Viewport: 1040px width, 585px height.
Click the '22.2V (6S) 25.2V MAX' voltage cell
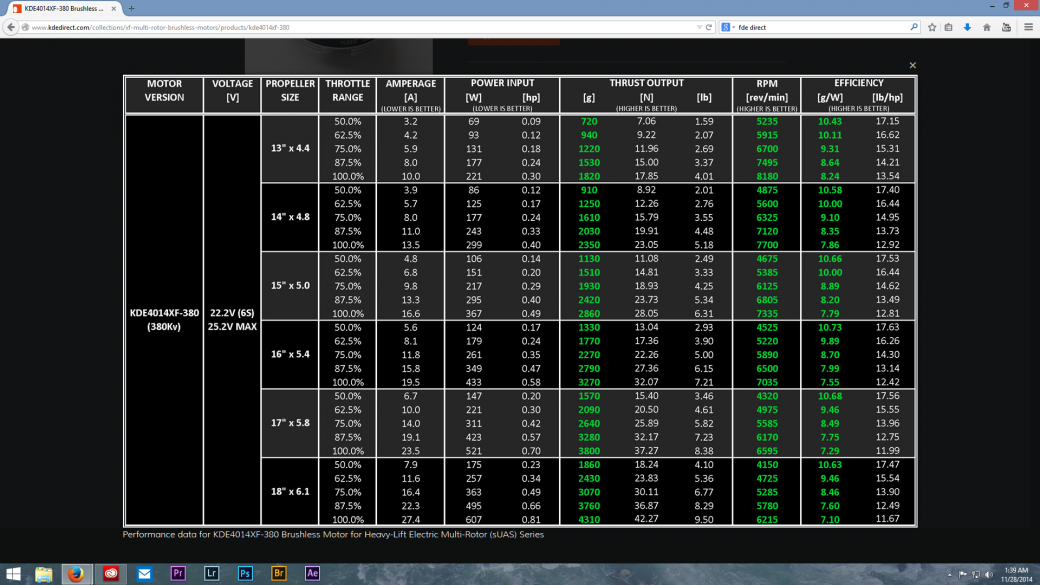pyautogui.click(x=232, y=320)
